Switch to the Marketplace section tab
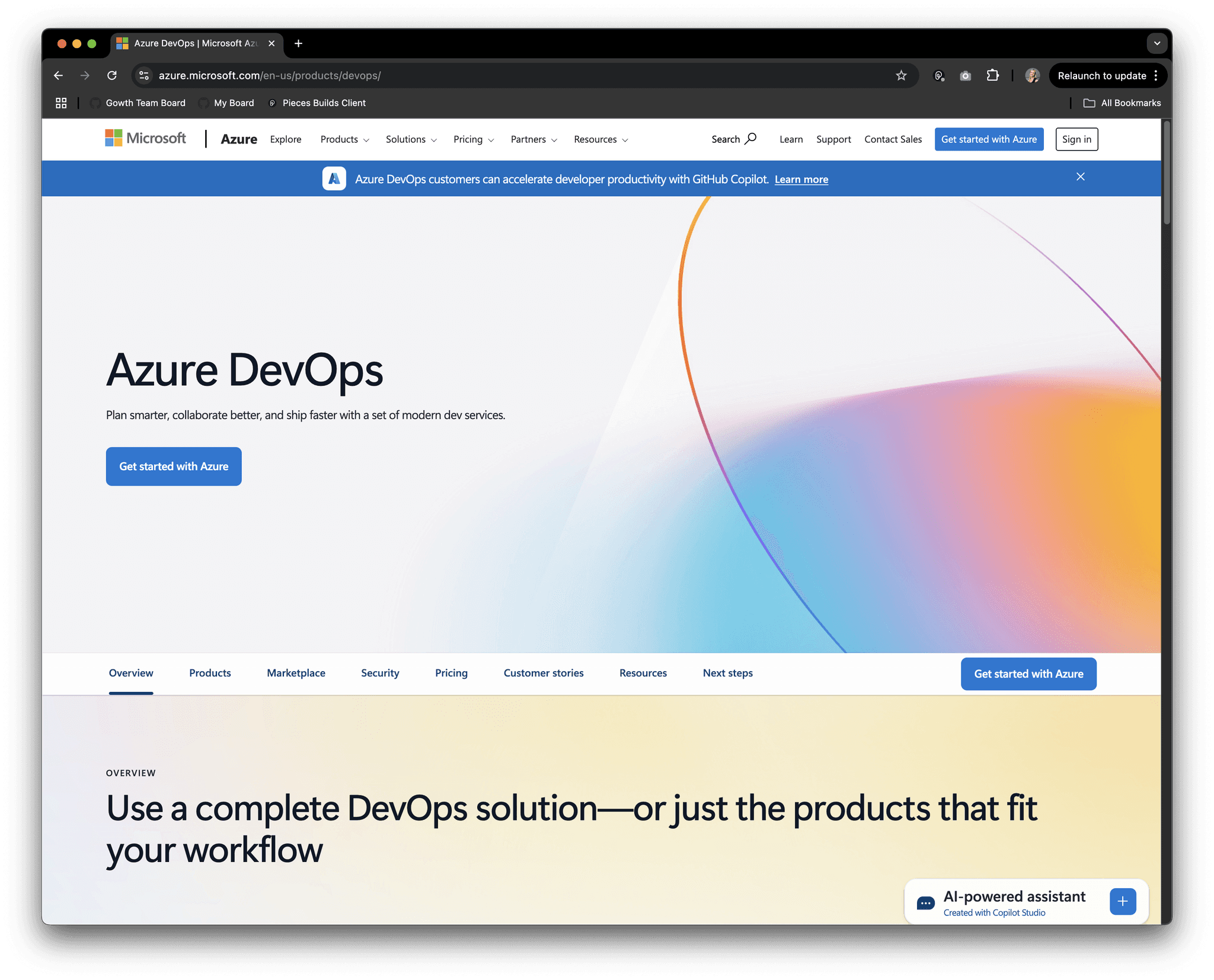The height and width of the screenshot is (980, 1214). (296, 673)
